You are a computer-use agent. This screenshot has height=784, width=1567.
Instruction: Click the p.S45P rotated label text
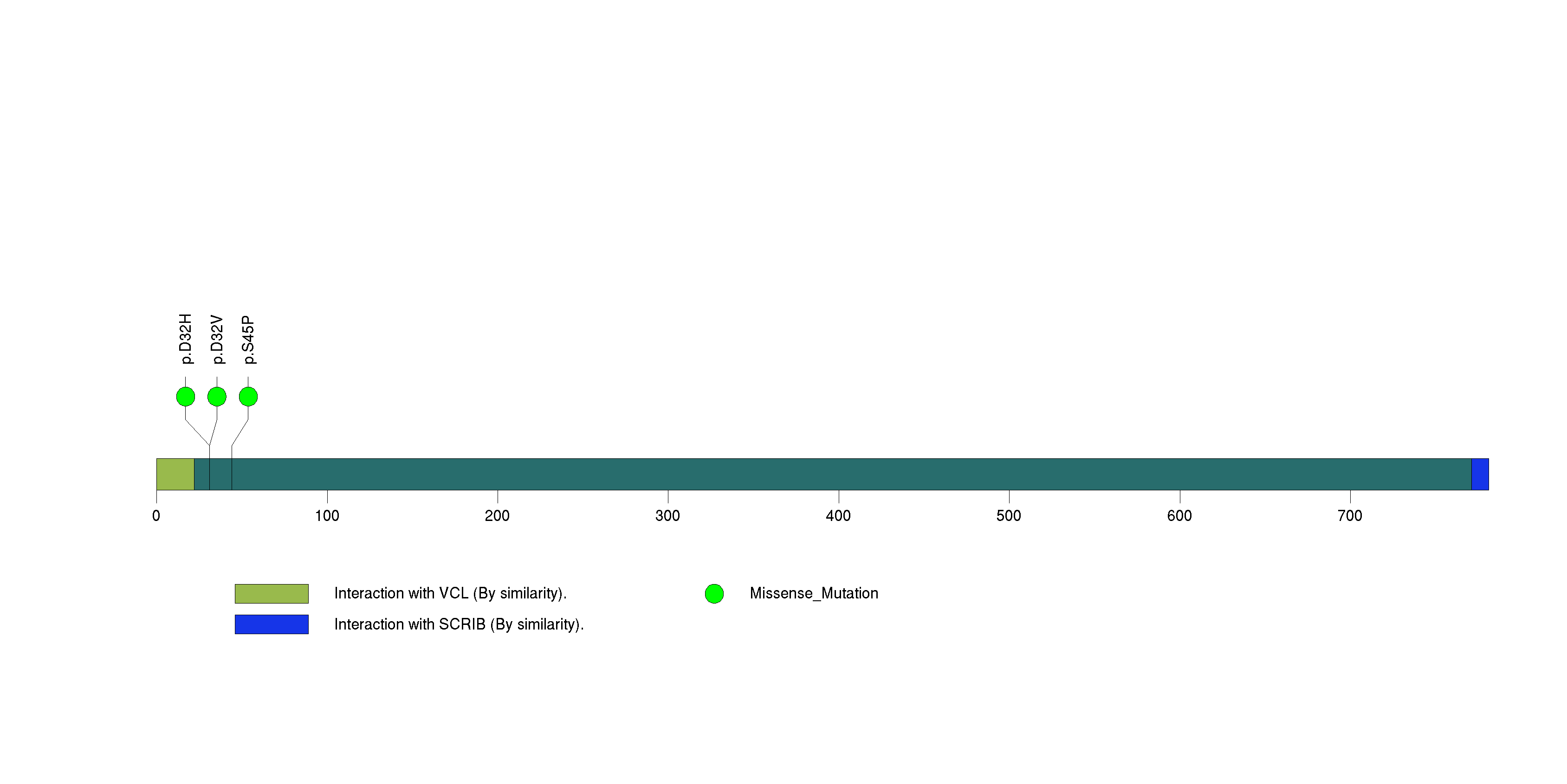pyautogui.click(x=248, y=339)
